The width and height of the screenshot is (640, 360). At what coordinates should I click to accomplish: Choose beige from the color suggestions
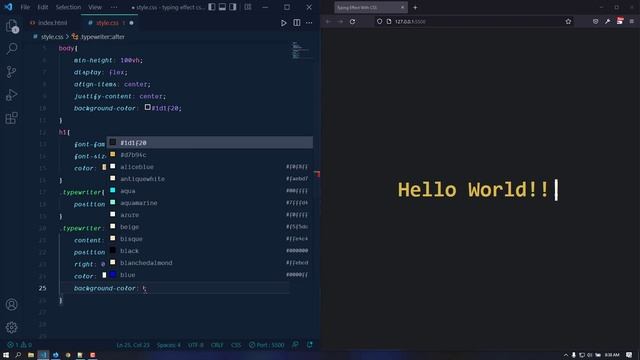[x=210, y=227]
